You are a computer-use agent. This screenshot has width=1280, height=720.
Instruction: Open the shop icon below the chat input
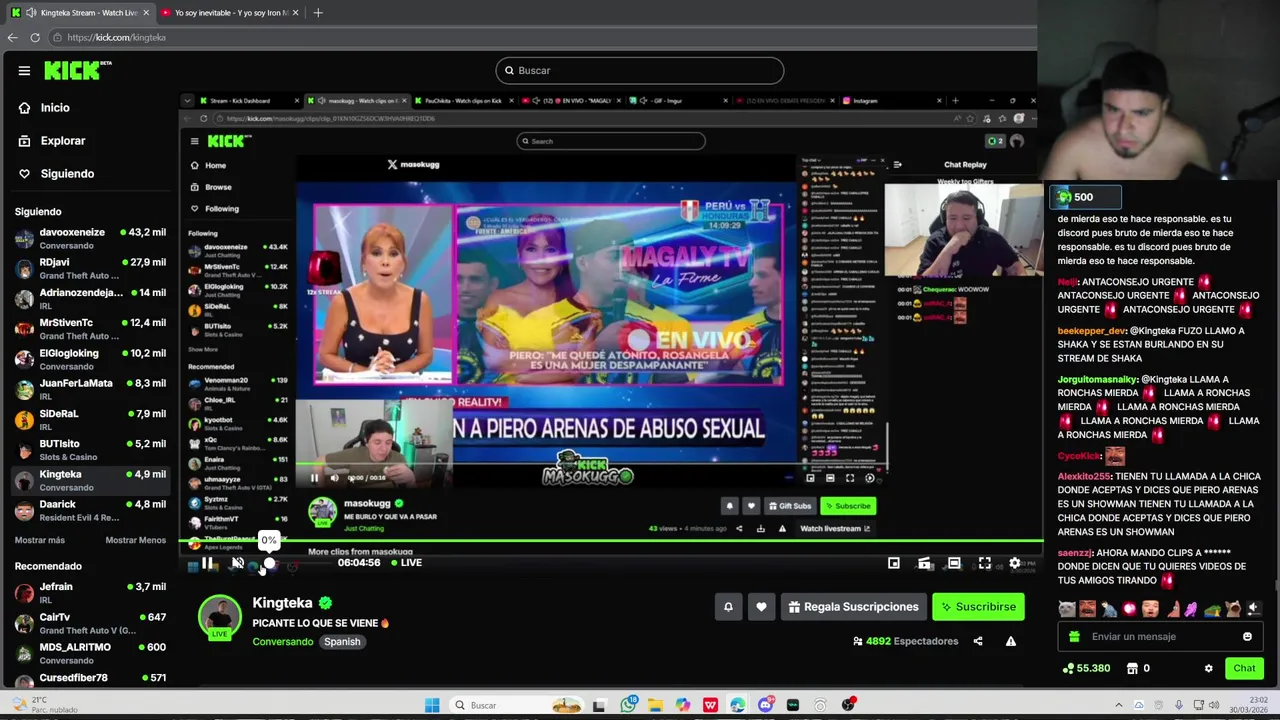(1132, 669)
